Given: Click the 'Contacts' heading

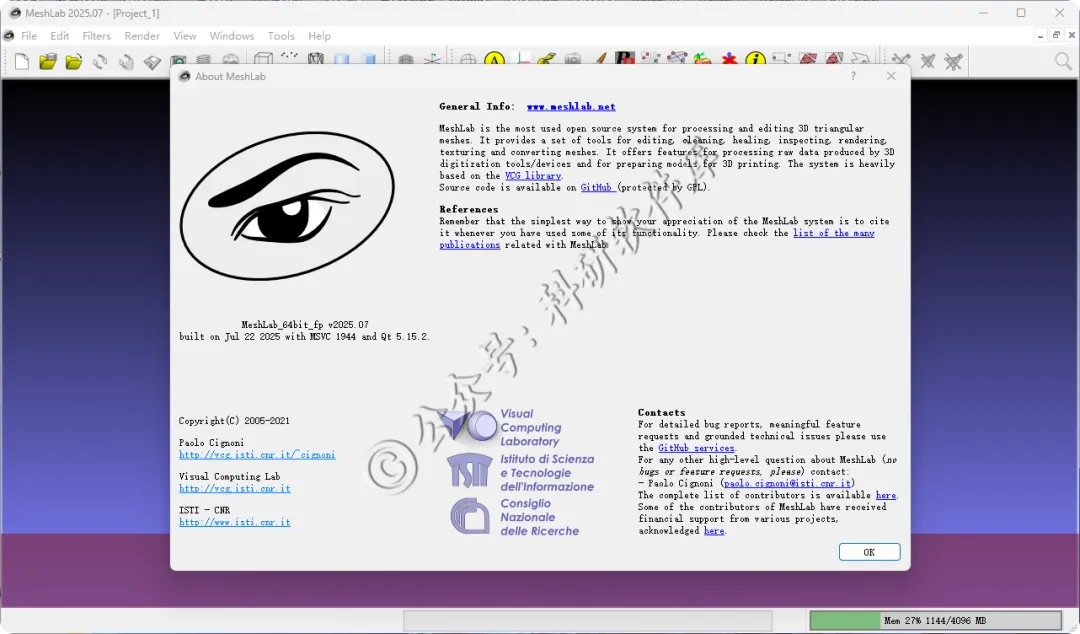Looking at the screenshot, I should click(661, 413).
